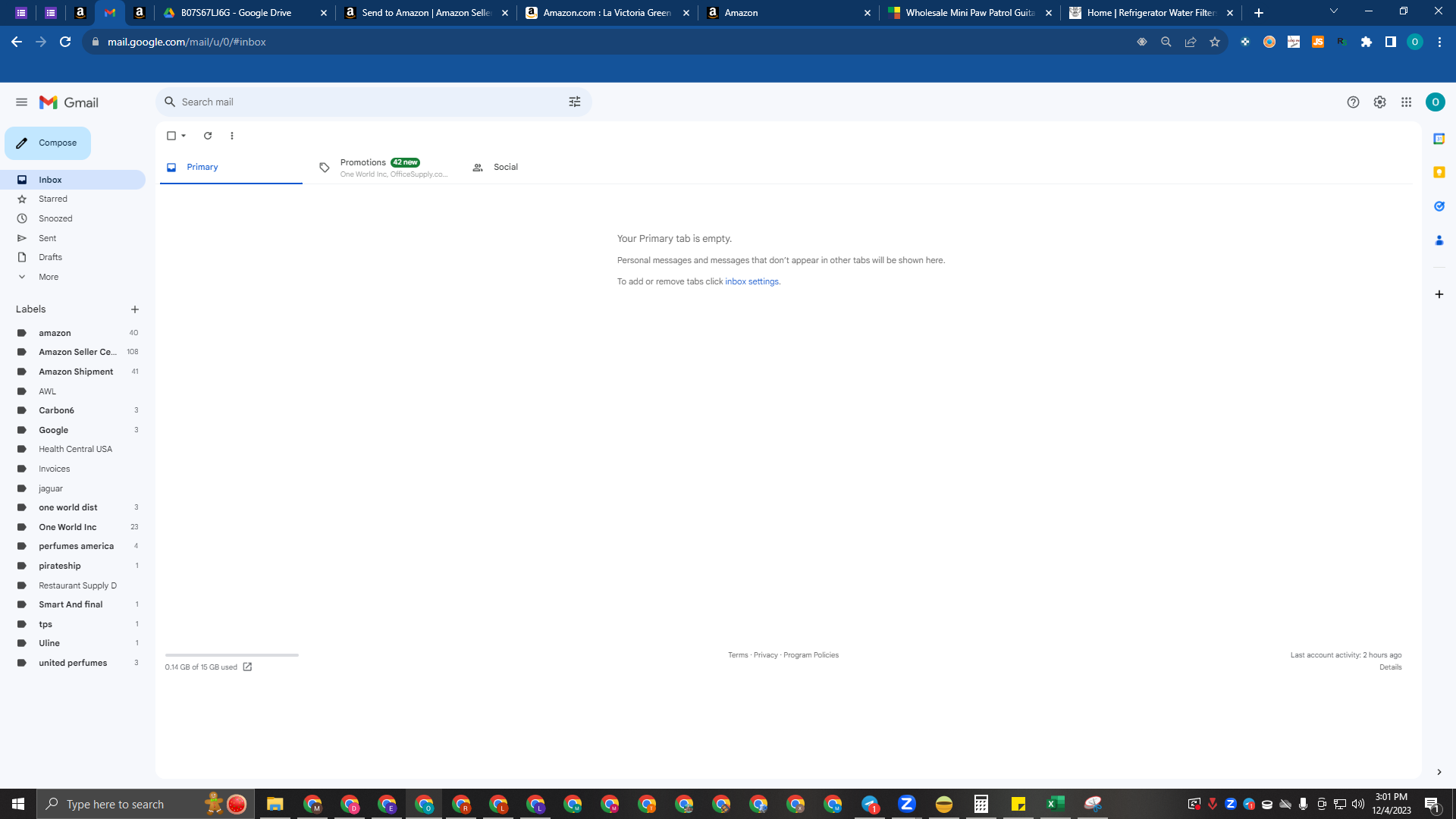
Task: Open the One World Inc label
Action: (73, 528)
